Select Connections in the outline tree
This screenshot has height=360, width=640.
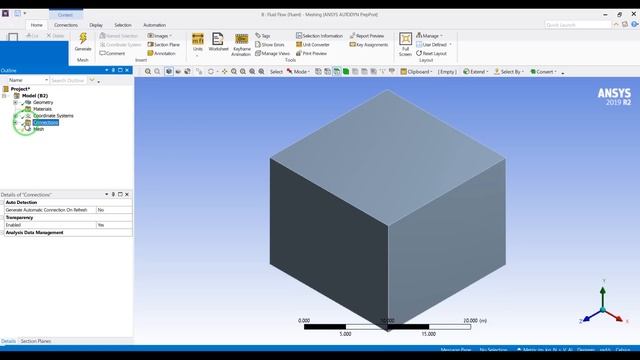(x=46, y=122)
